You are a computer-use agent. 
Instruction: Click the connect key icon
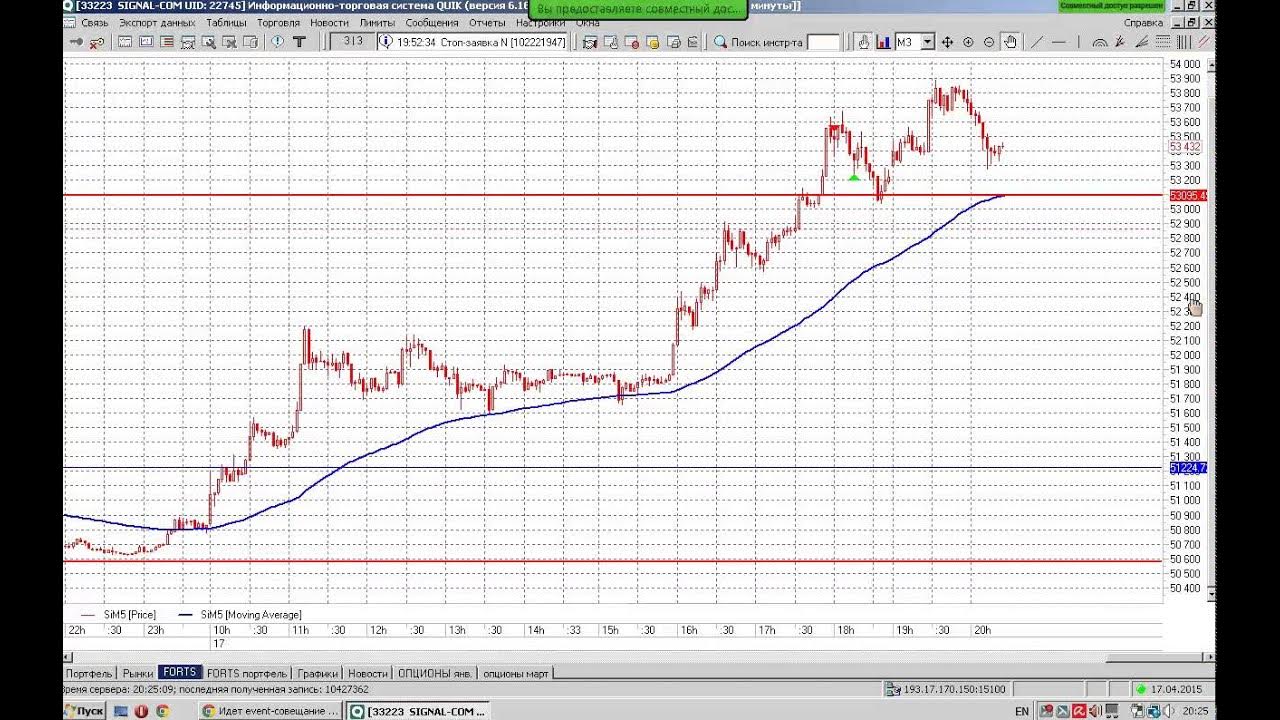[x=76, y=42]
